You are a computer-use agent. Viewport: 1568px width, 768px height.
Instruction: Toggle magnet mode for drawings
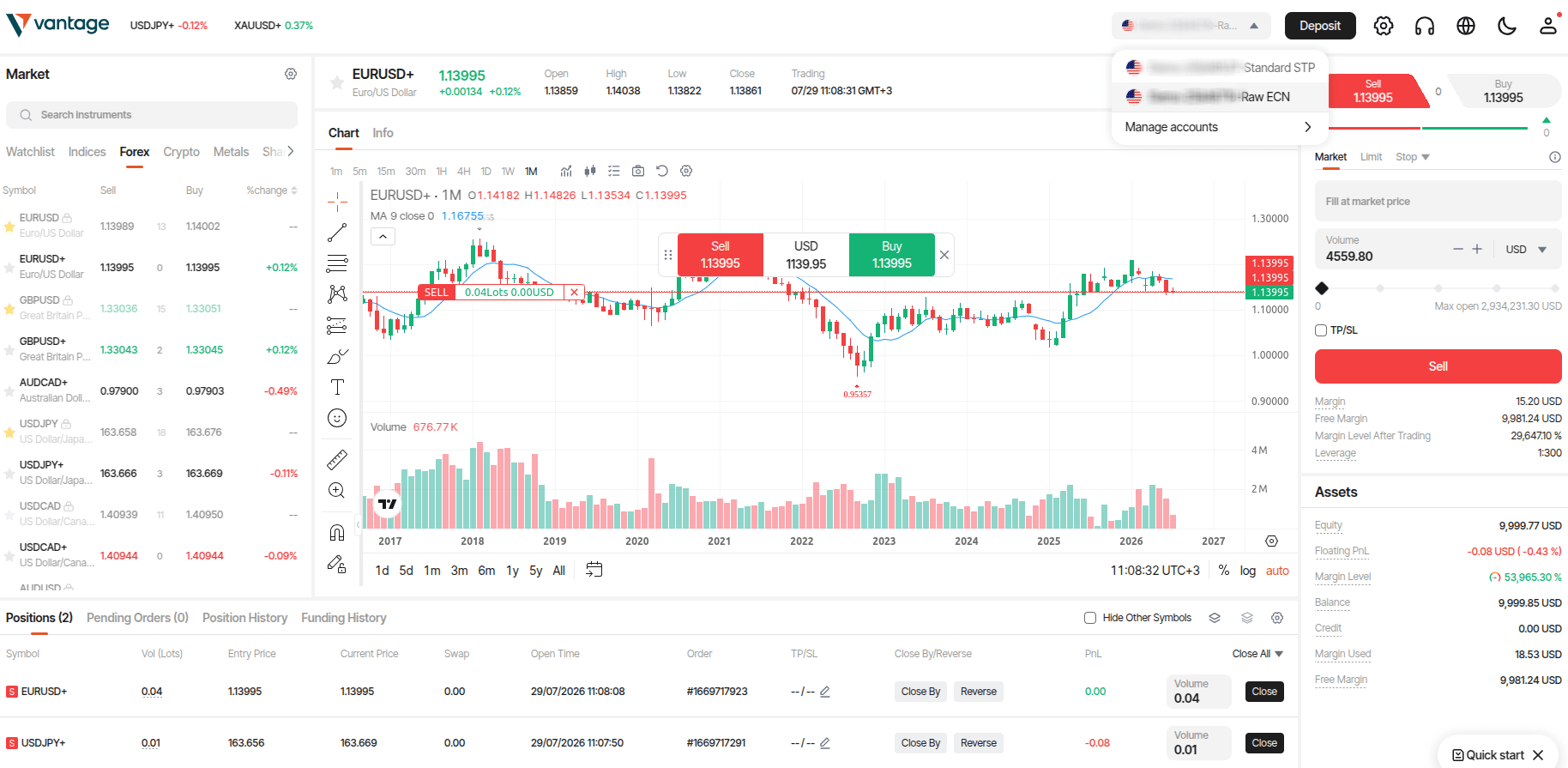coord(337,533)
